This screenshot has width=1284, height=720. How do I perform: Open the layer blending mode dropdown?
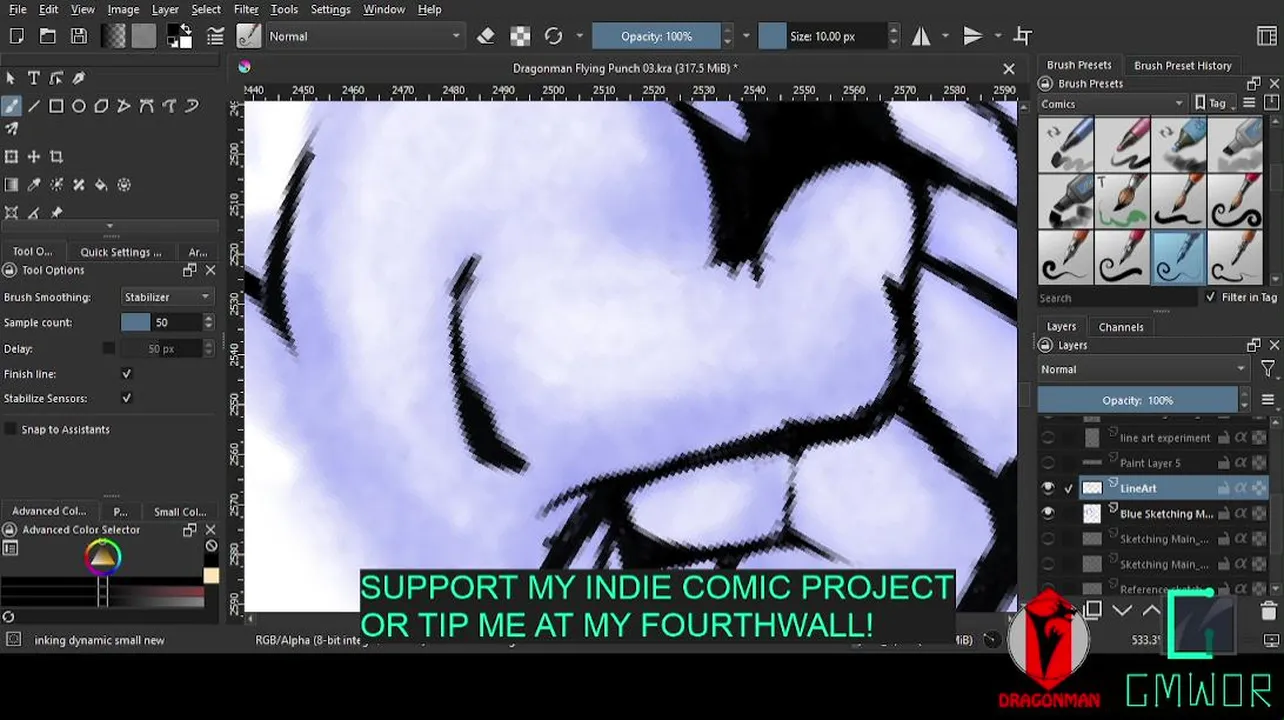1144,369
